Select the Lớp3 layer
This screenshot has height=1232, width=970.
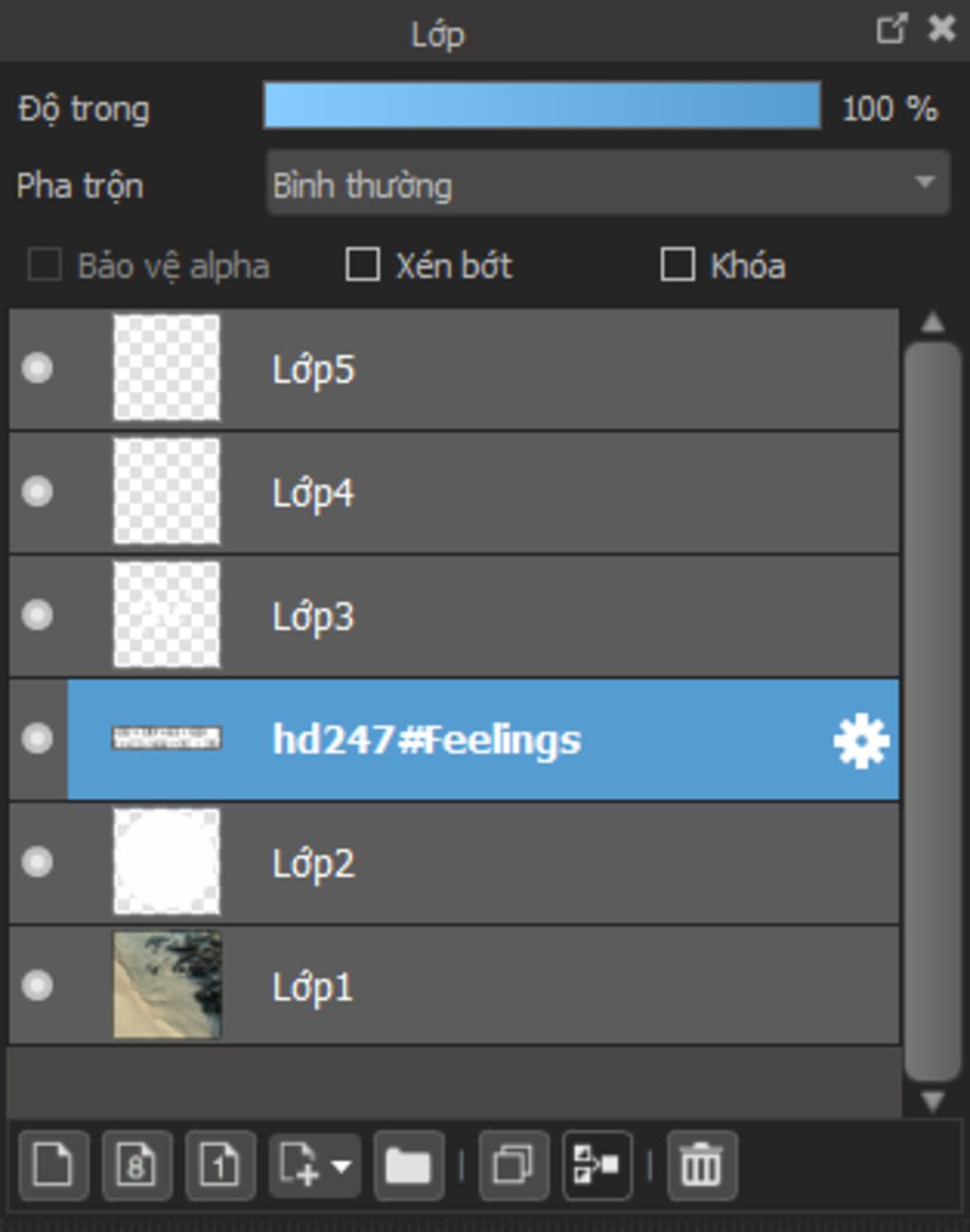(455, 616)
